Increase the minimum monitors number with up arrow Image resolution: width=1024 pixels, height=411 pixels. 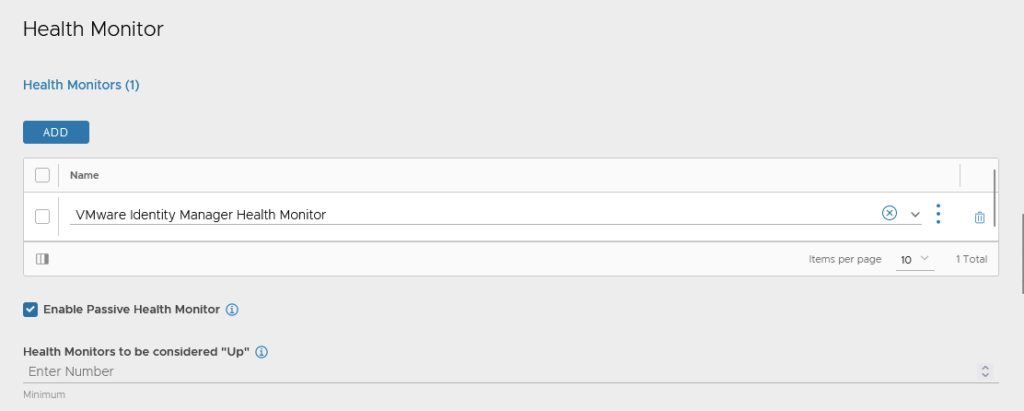pos(985,368)
